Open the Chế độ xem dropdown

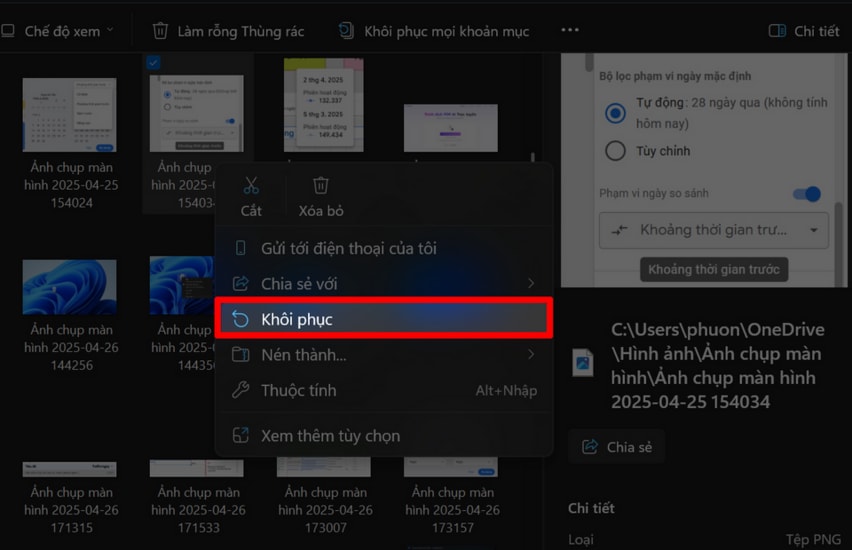click(x=58, y=31)
